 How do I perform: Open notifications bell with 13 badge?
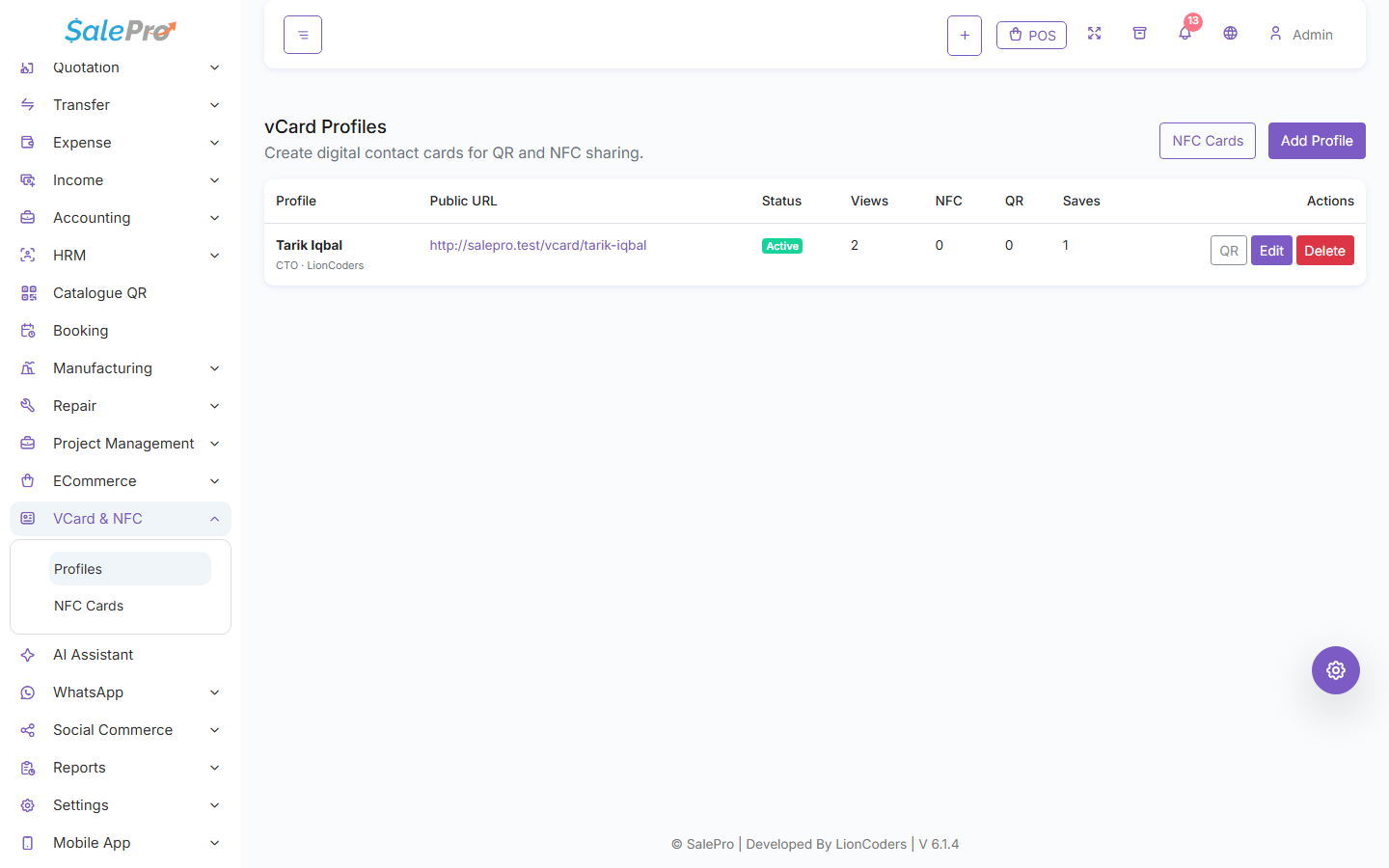coord(1185,33)
